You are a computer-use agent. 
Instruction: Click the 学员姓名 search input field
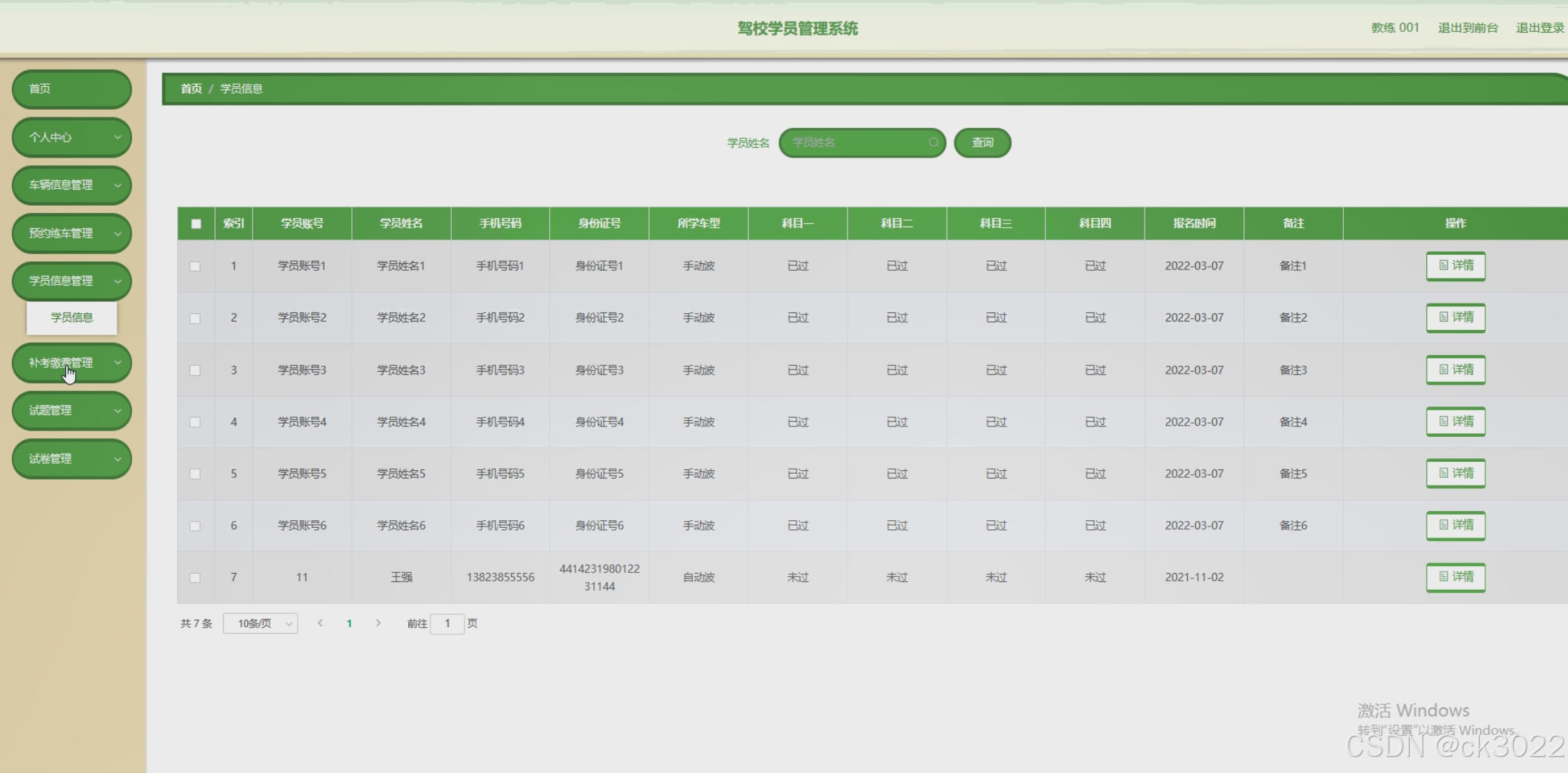pos(855,142)
